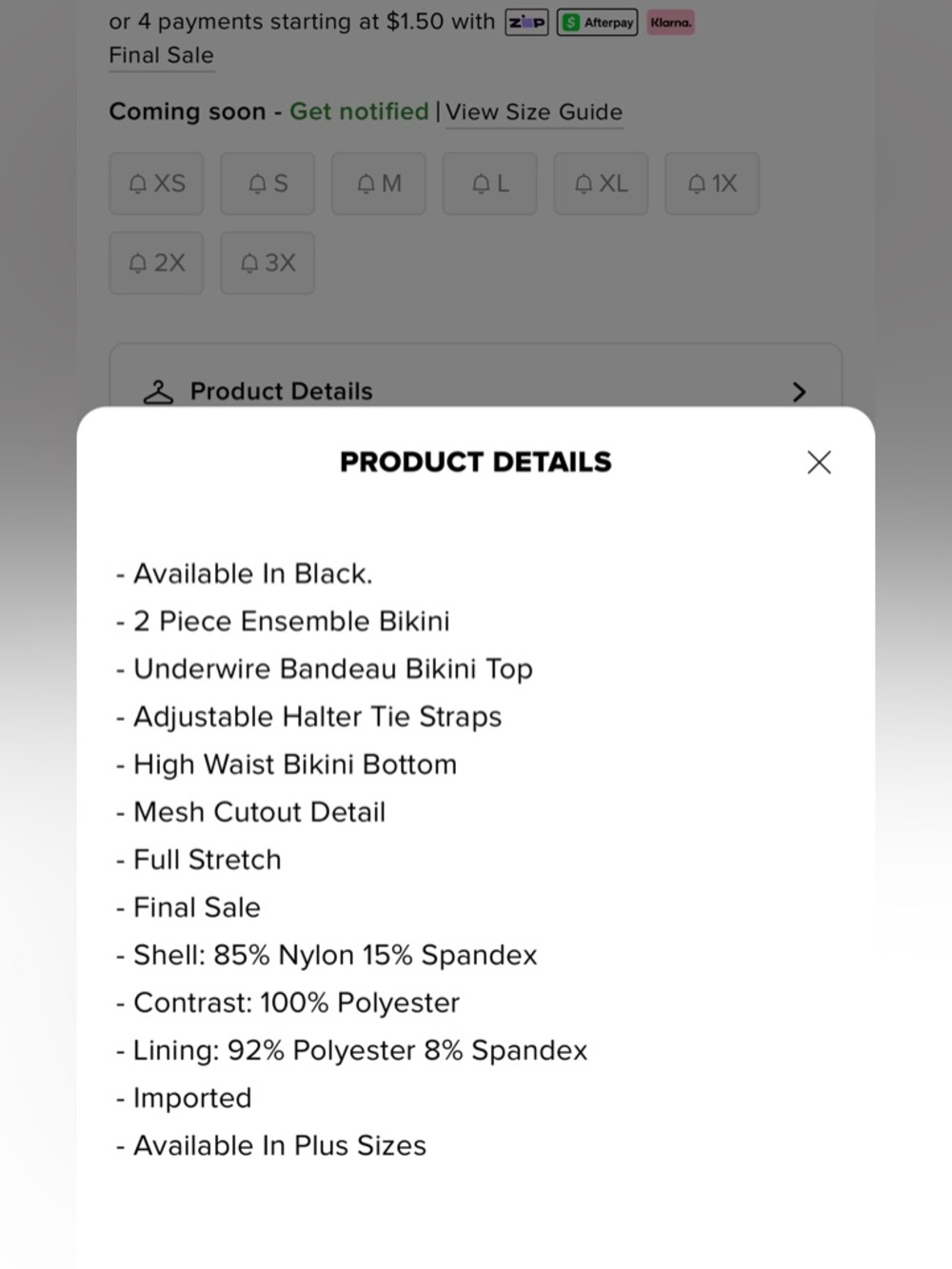The image size is (952, 1269).
Task: Select size XL for notification
Action: pos(601,184)
